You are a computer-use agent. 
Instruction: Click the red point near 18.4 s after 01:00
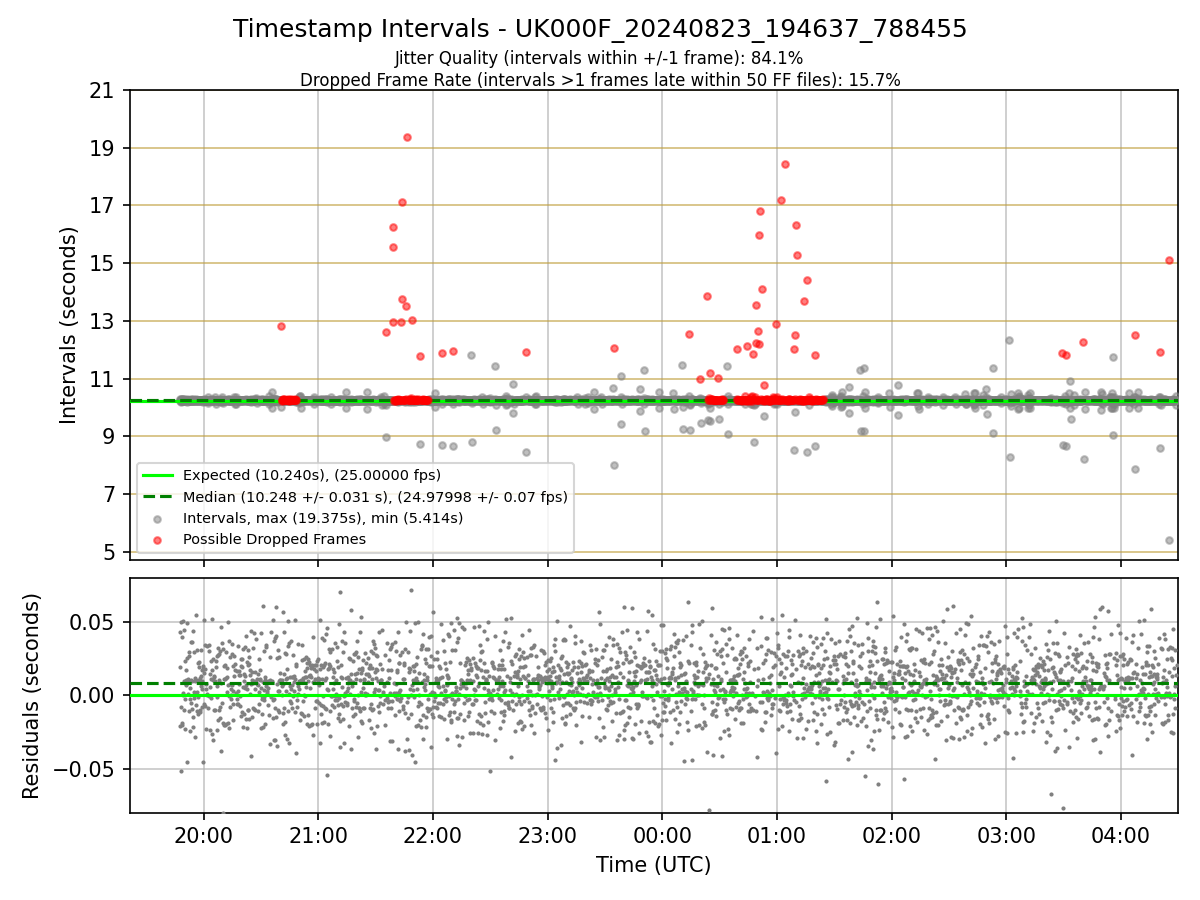(785, 164)
